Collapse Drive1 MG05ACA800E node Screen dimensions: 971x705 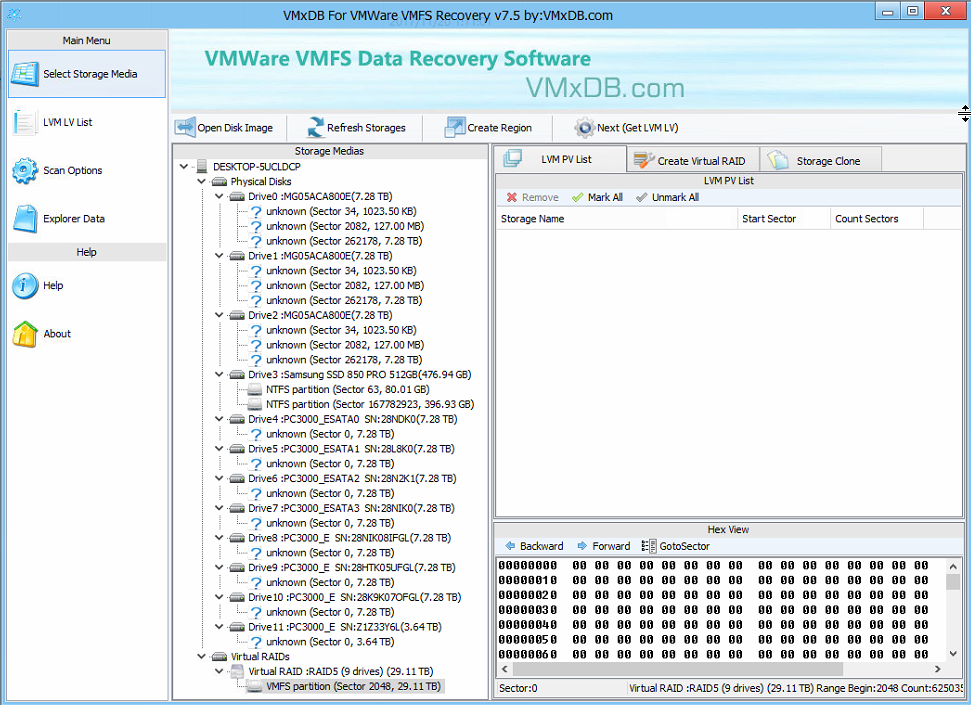click(x=219, y=256)
